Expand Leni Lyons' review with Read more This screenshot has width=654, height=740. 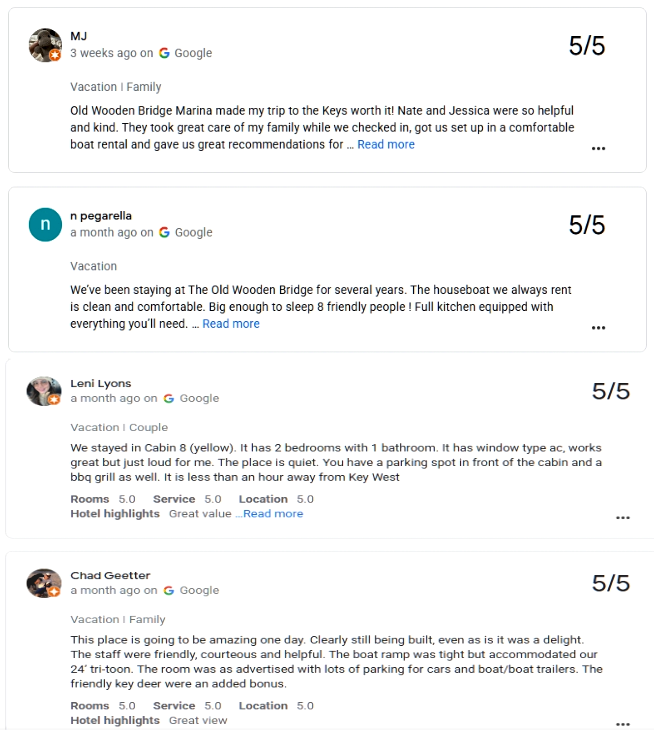click(x=273, y=514)
